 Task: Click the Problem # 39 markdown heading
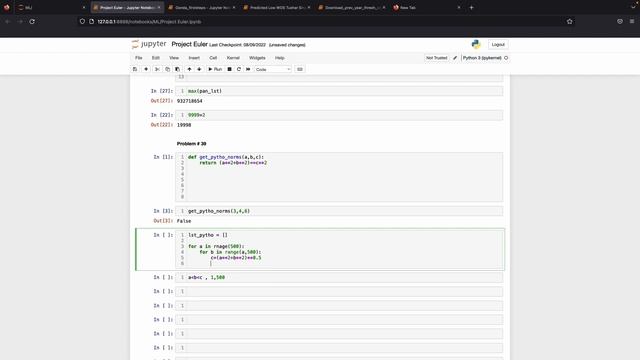coord(191,144)
